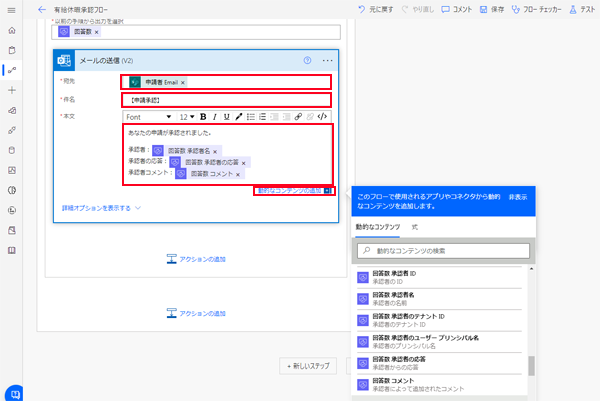600x401 pixels.
Task: Click 保存 (save) in top bar
Action: (492, 10)
